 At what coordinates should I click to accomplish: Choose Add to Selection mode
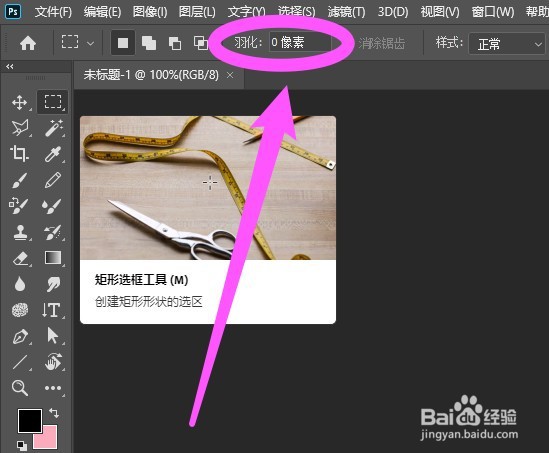(x=149, y=43)
